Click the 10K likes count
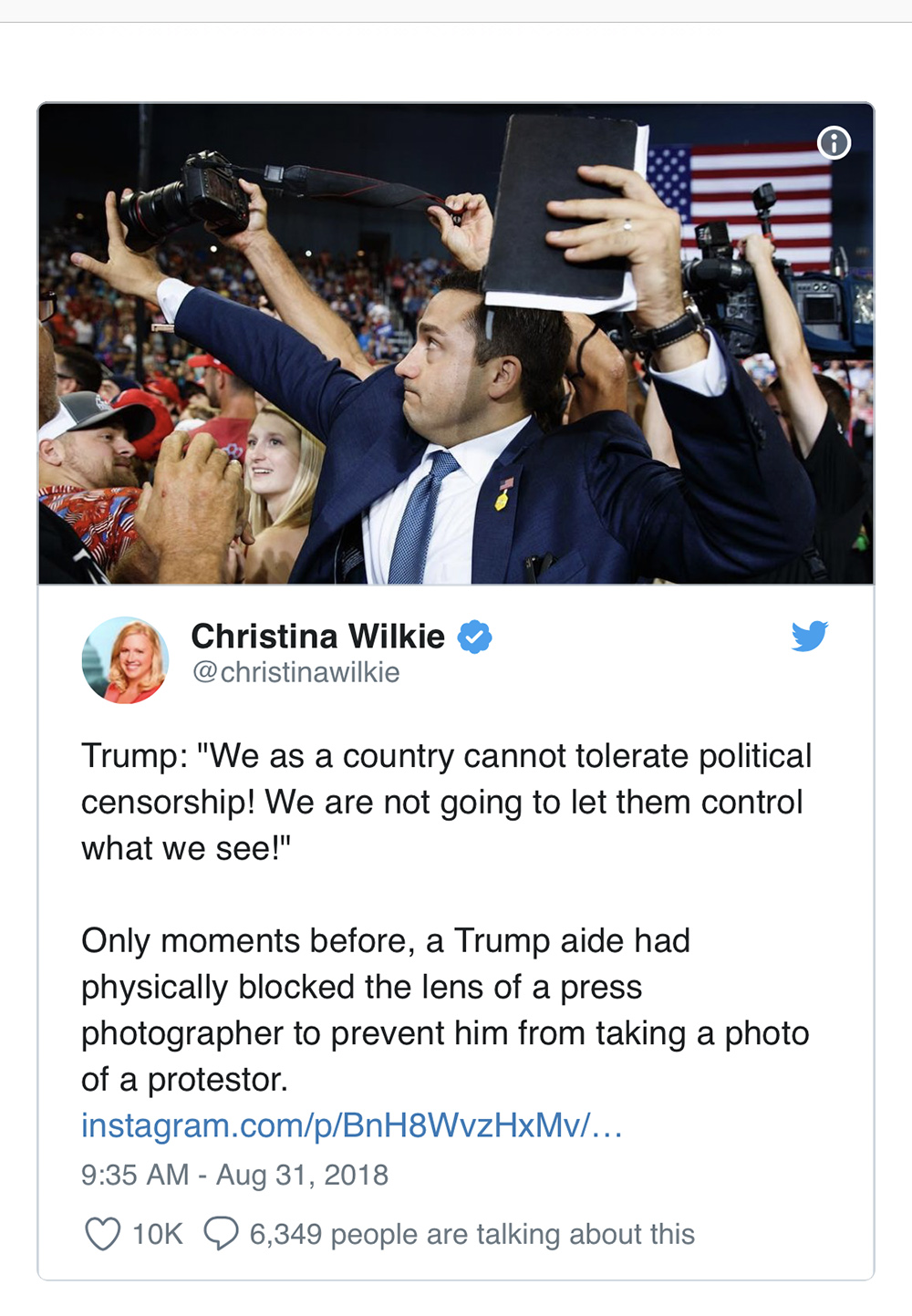 157,1234
